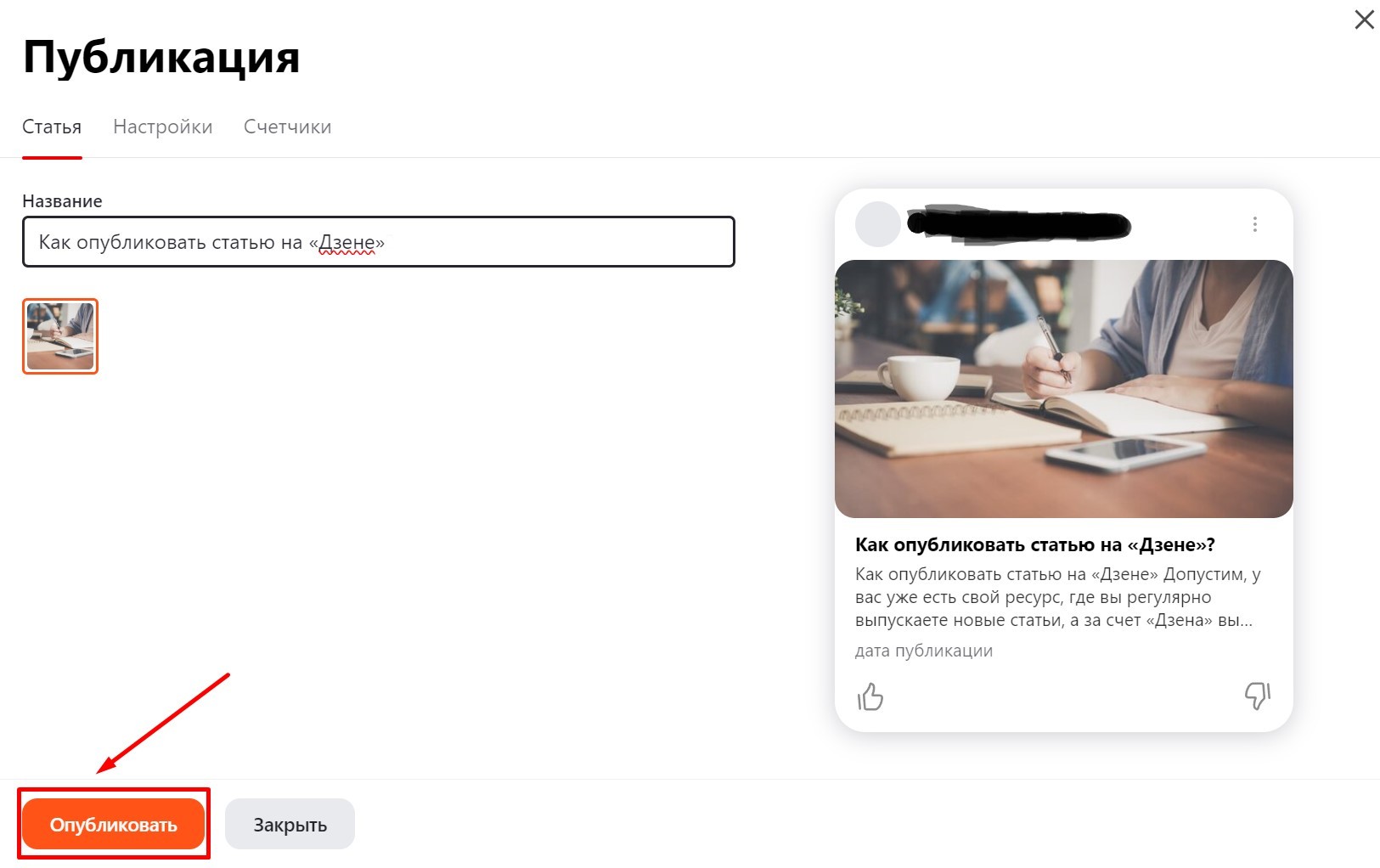This screenshot has height=868, width=1380.
Task: Click the large cover photo in the preview card
Action: (1063, 389)
